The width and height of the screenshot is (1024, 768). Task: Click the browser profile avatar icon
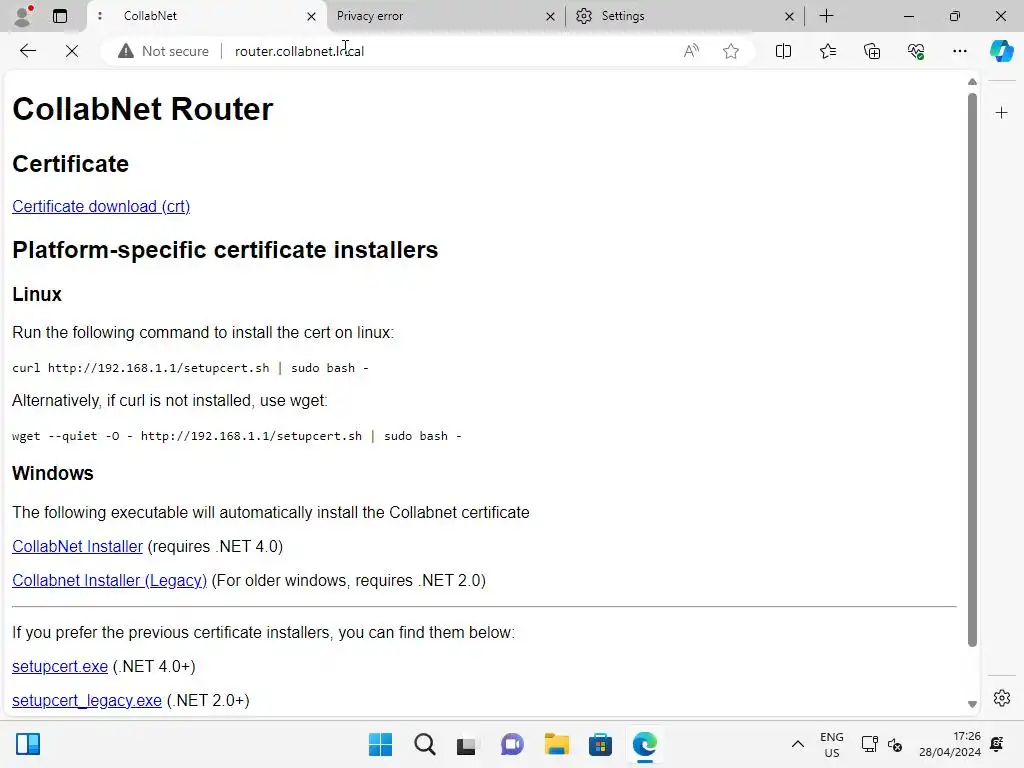[x=23, y=16]
